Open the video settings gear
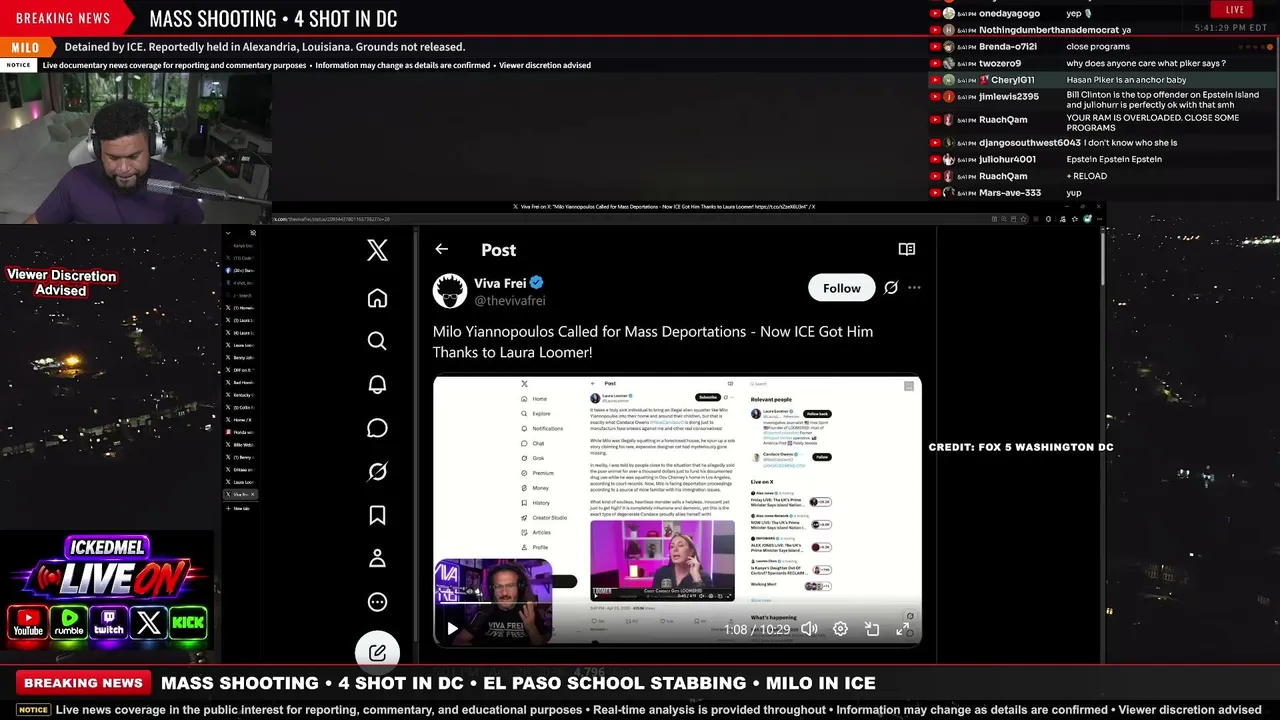1280x720 pixels. [x=841, y=629]
